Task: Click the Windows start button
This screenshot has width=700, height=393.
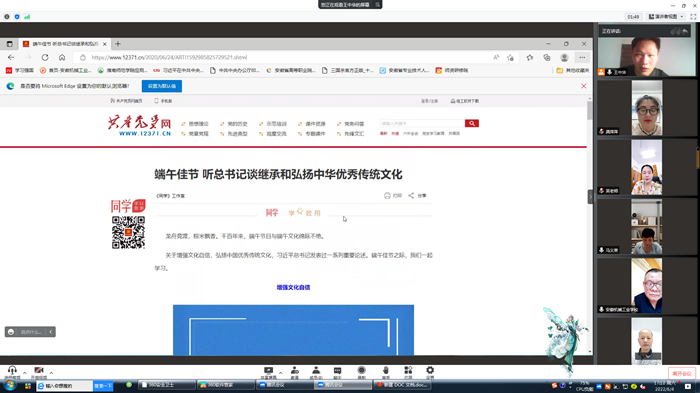Action: pyautogui.click(x=9, y=385)
